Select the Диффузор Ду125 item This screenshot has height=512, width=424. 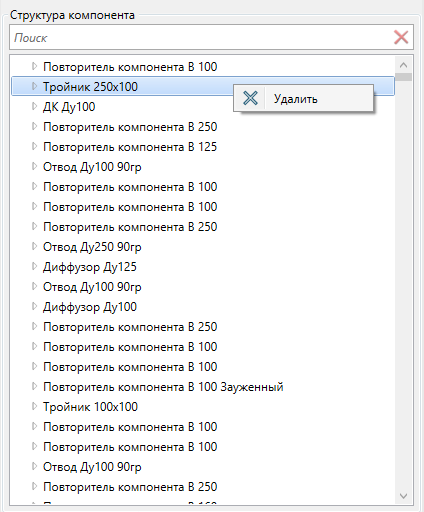pyautogui.click(x=90, y=267)
